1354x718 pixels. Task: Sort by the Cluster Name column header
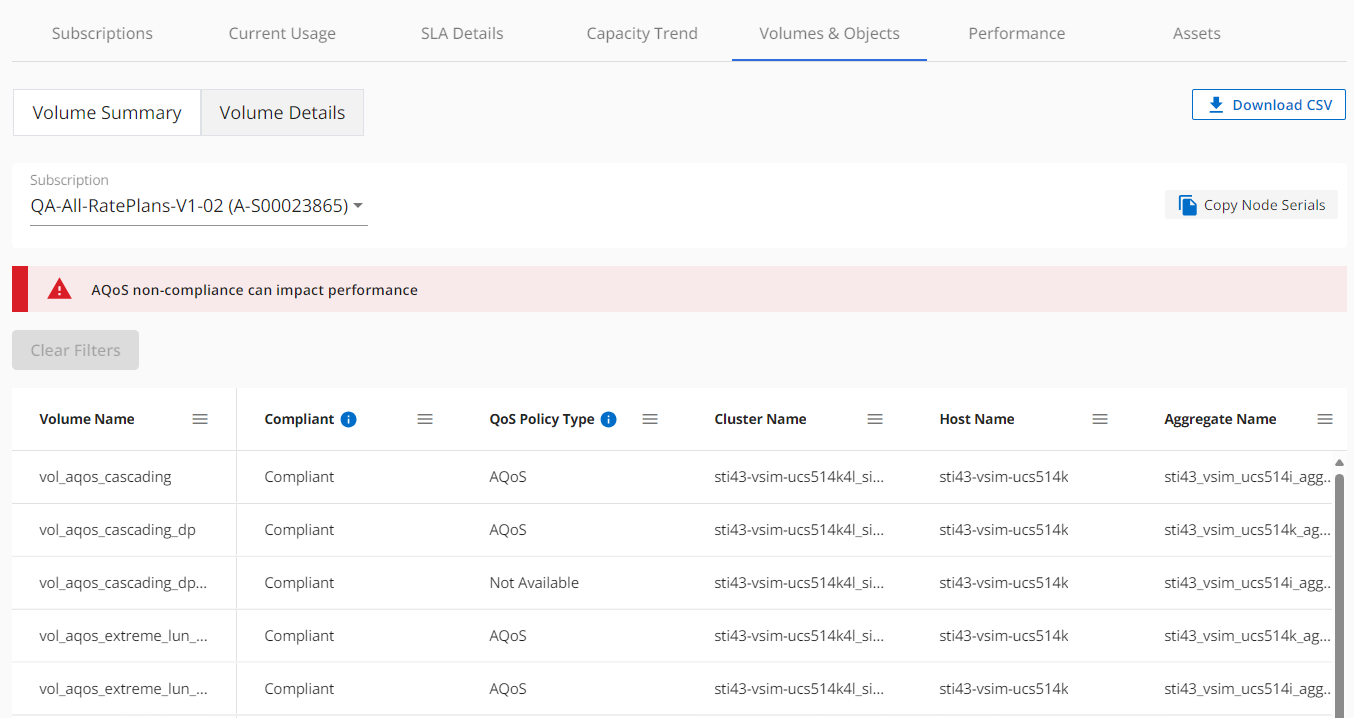coord(760,419)
